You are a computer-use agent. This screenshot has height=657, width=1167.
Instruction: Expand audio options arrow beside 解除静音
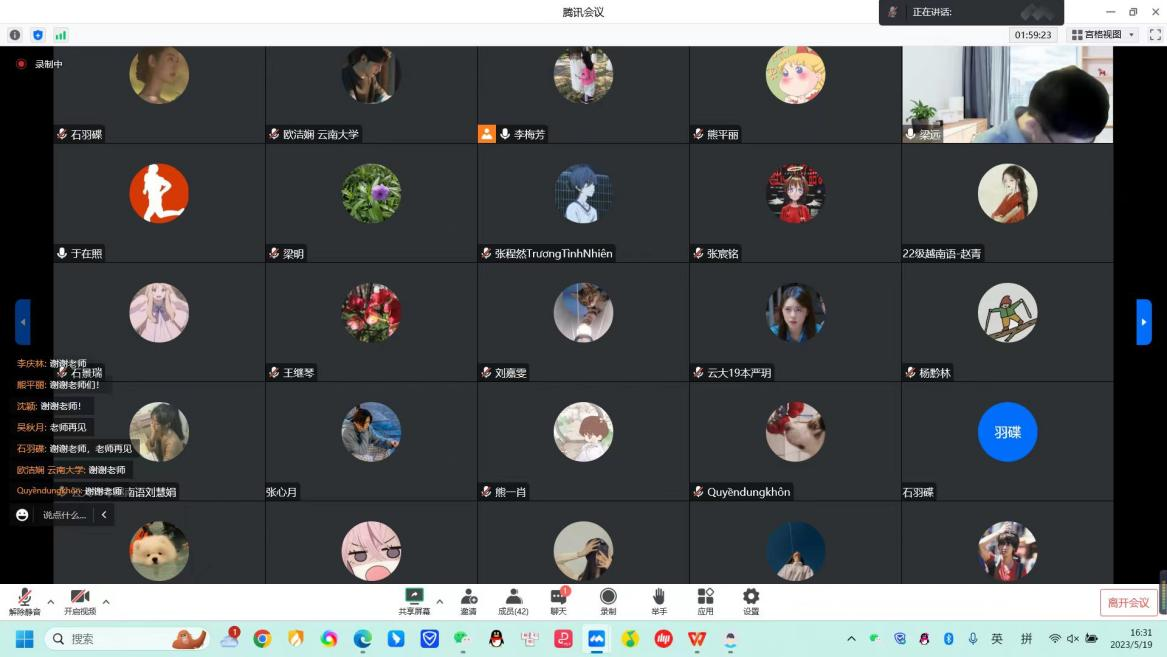[51, 602]
